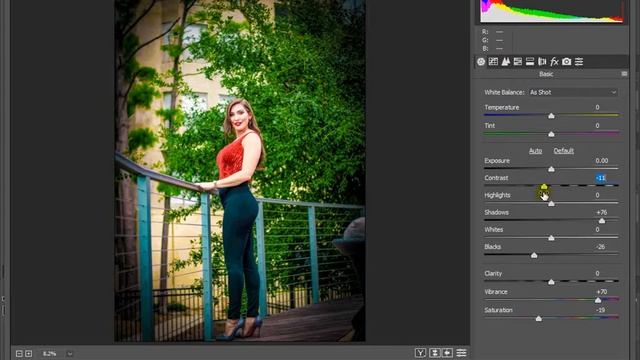
Task: Swap Before and After settings icon
Action: click(x=435, y=353)
